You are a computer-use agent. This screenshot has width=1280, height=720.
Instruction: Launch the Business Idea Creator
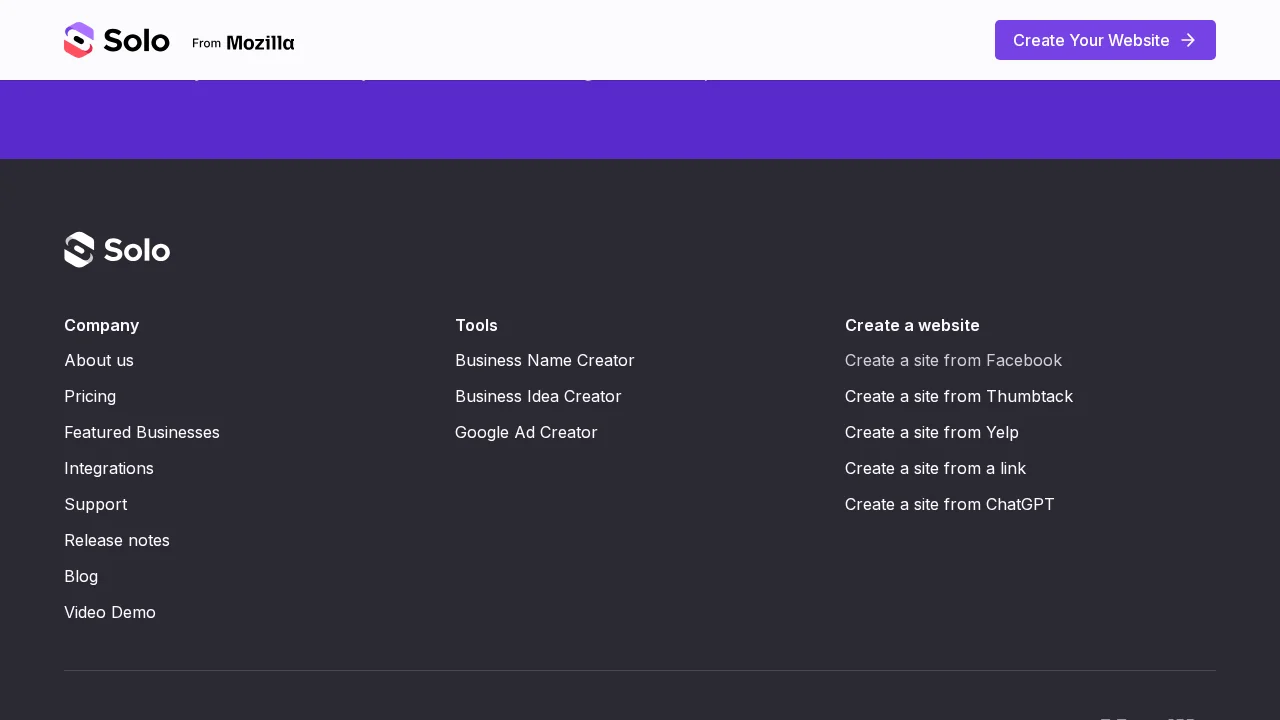[x=538, y=396]
